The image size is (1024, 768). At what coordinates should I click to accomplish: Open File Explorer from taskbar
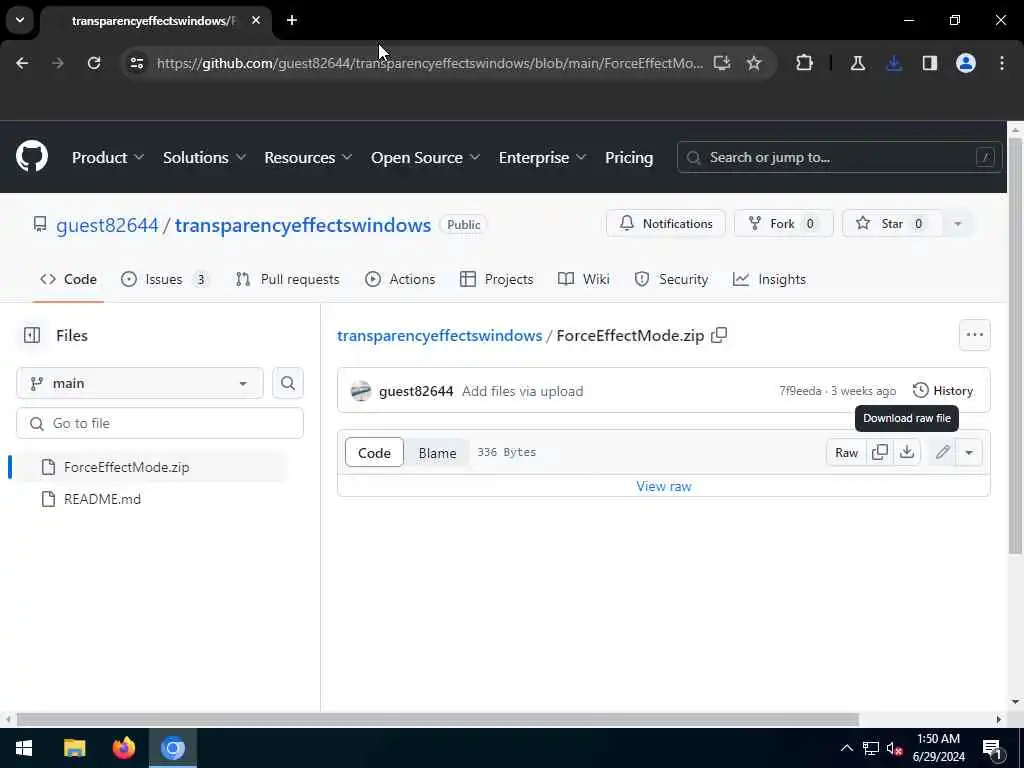click(74, 748)
